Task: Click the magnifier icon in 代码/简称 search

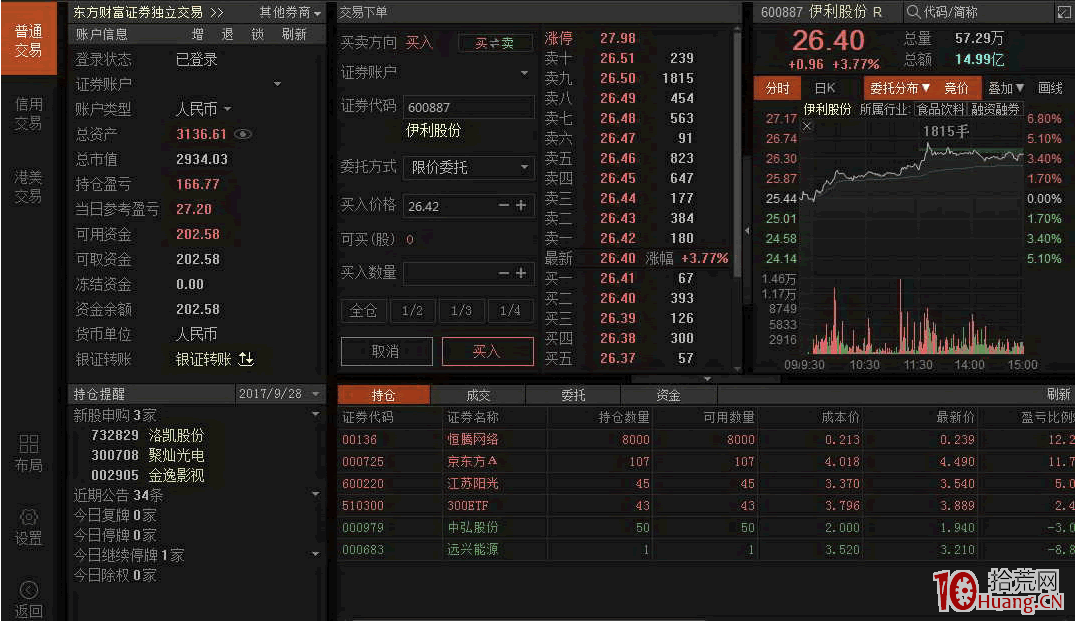Action: click(913, 12)
